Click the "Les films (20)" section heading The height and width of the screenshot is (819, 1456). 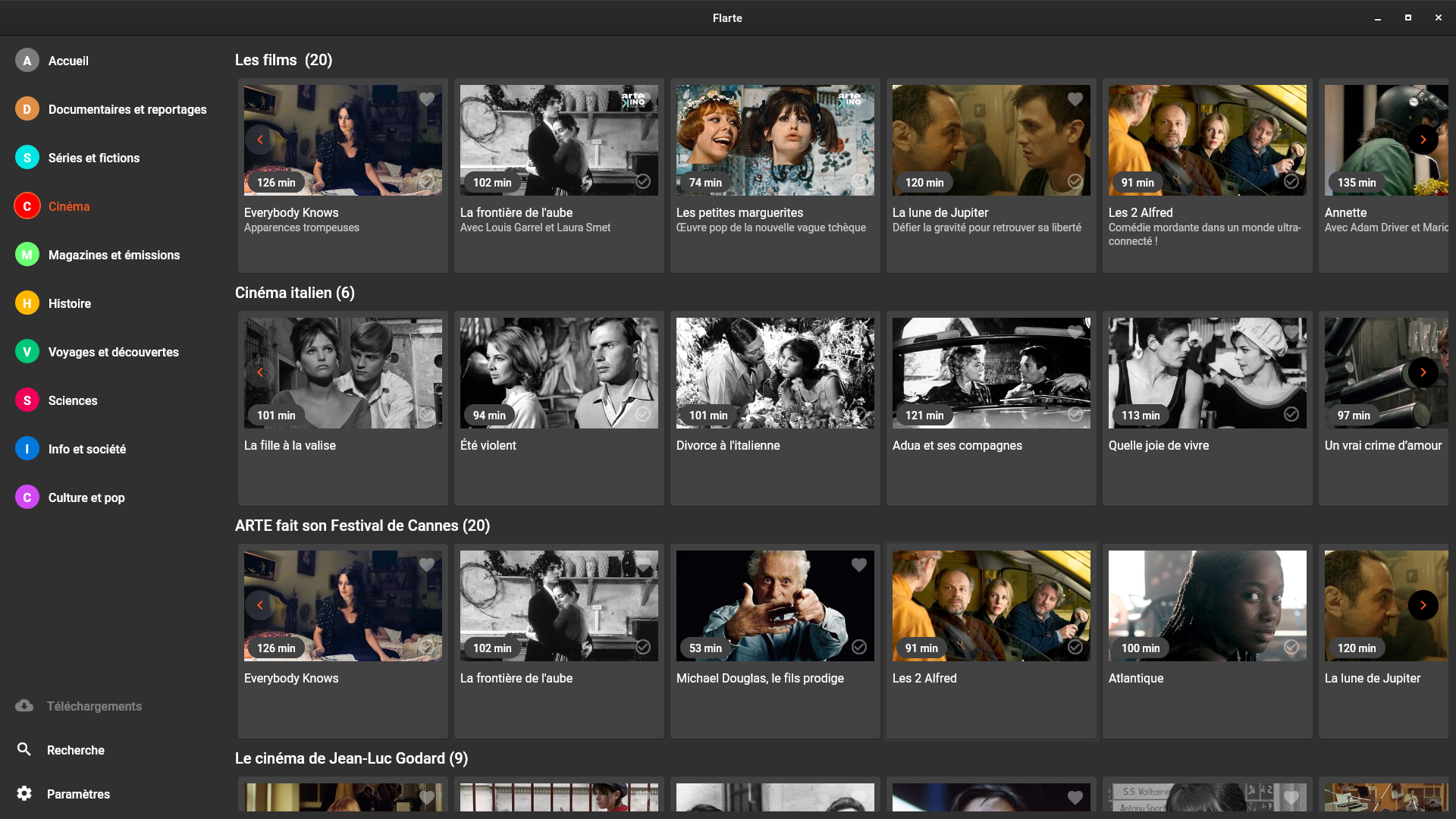click(x=284, y=60)
